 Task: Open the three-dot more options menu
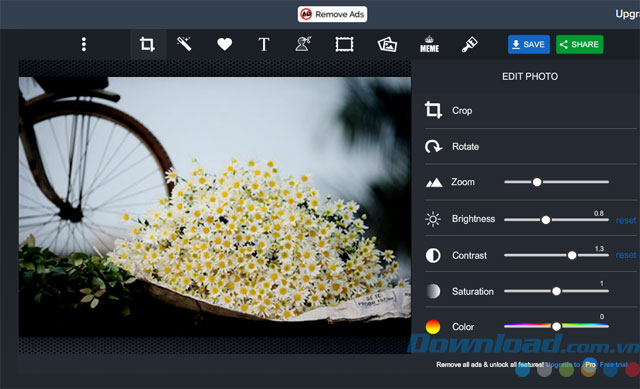pos(84,44)
